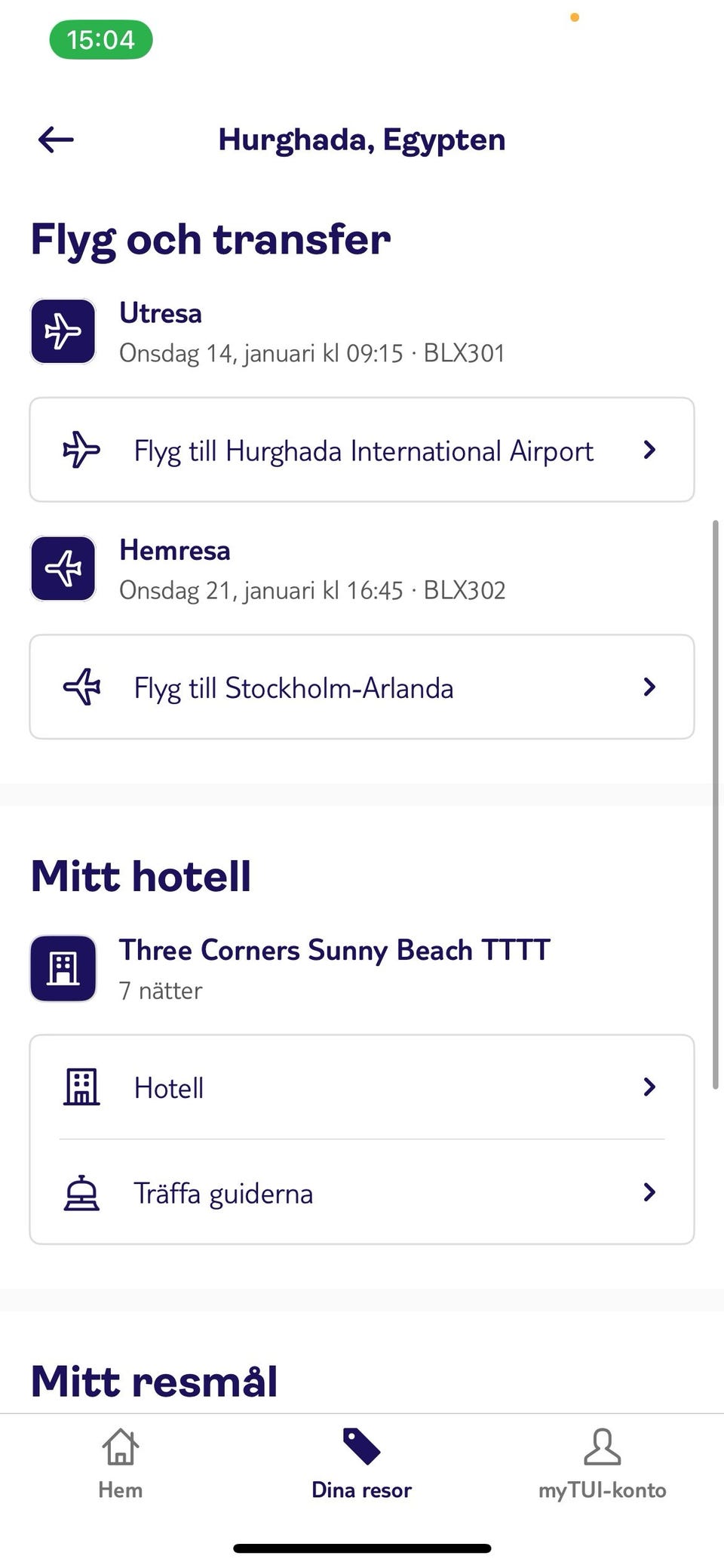Screen dimensions: 724x1568
Task: Click the vertical scrollbar indicator
Action: (715, 804)
